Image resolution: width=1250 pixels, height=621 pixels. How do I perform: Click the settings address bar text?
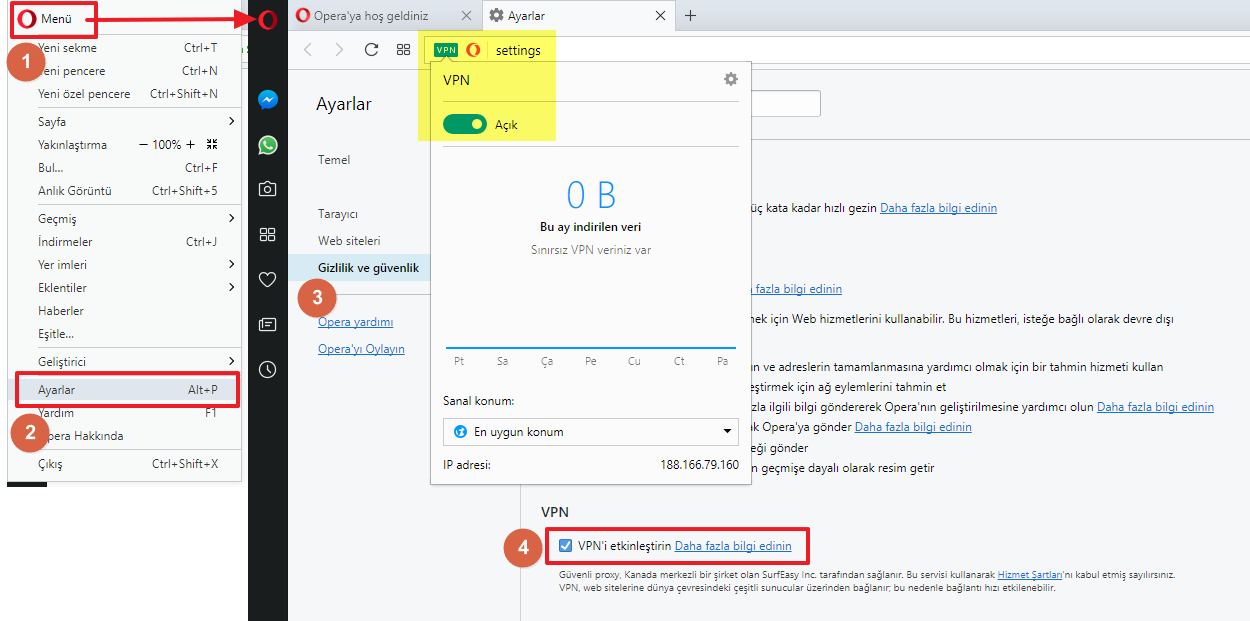click(x=518, y=50)
